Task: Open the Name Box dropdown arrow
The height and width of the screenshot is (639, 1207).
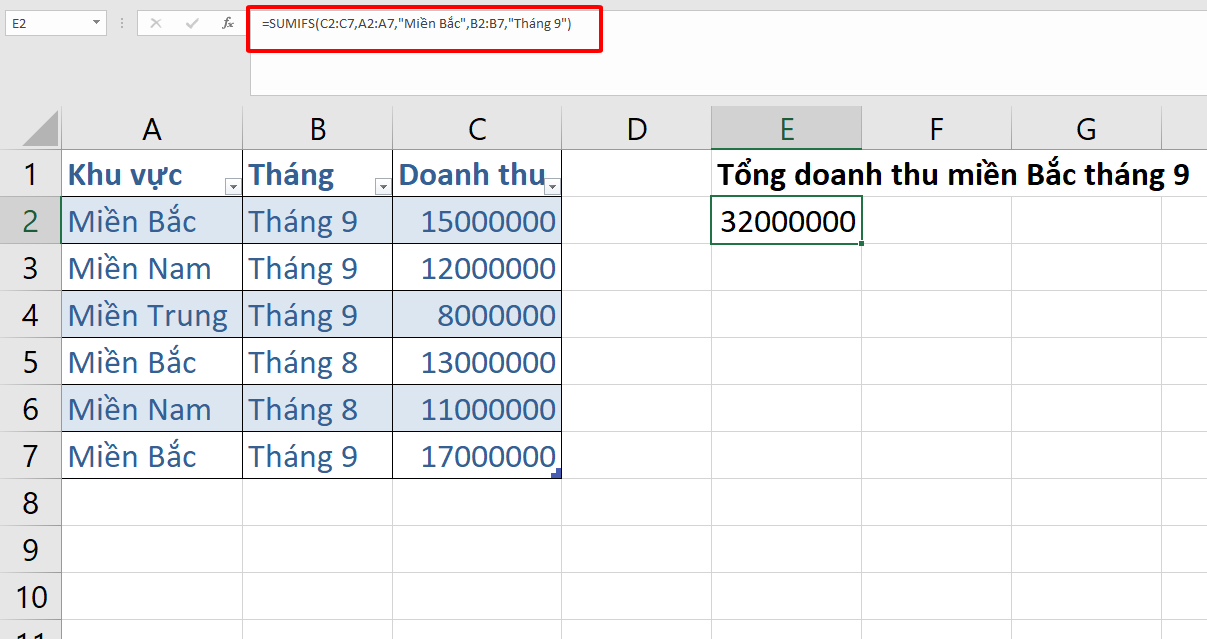Action: [95, 22]
